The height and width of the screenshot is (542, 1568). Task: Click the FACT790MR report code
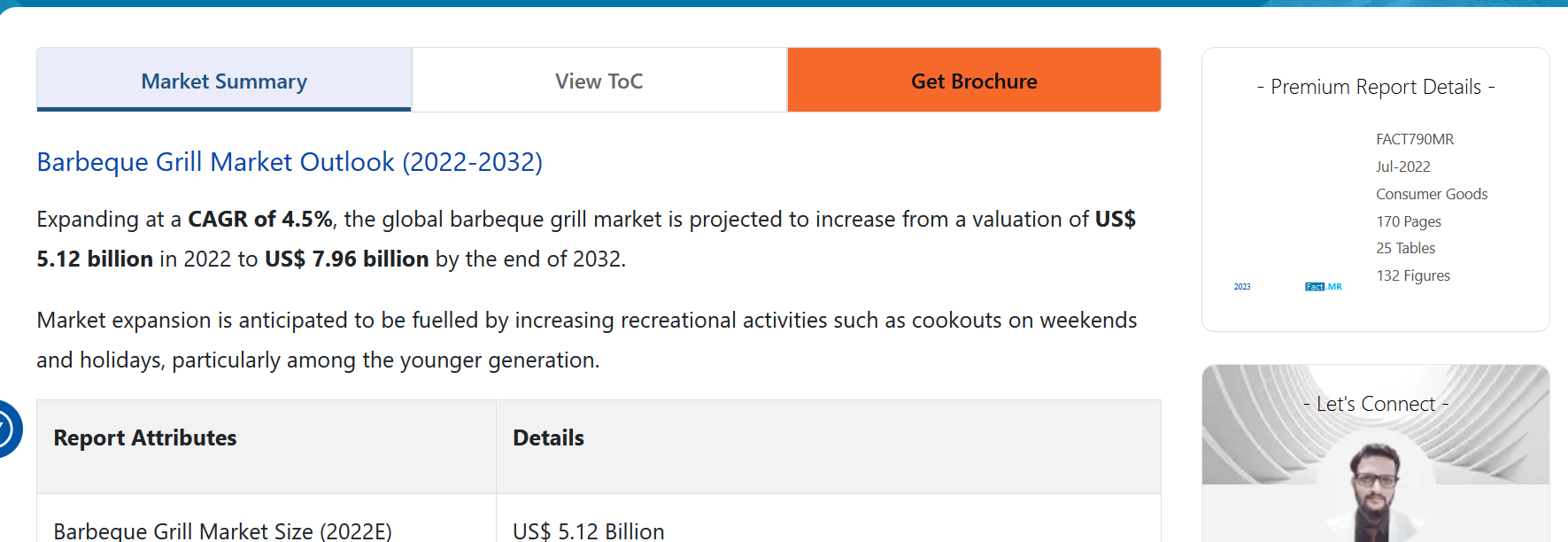click(x=1414, y=139)
